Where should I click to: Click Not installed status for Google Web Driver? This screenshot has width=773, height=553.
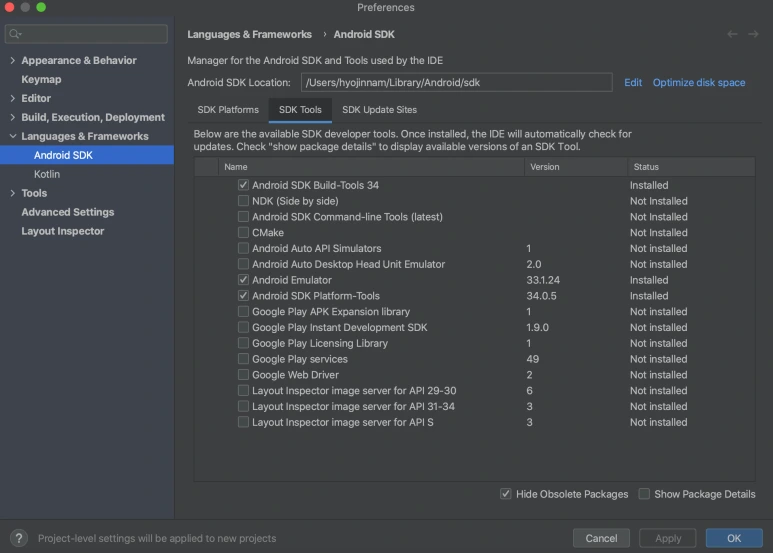point(658,375)
